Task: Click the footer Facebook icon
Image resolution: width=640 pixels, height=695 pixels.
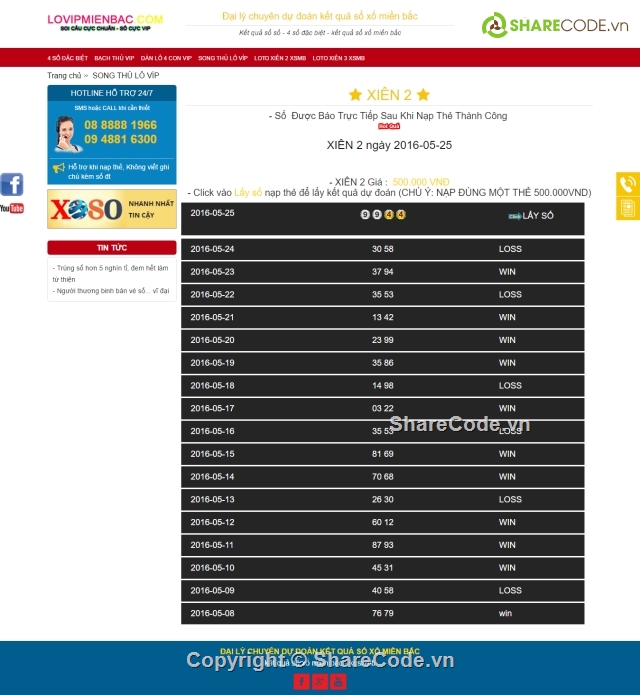Action: pyautogui.click(x=301, y=682)
